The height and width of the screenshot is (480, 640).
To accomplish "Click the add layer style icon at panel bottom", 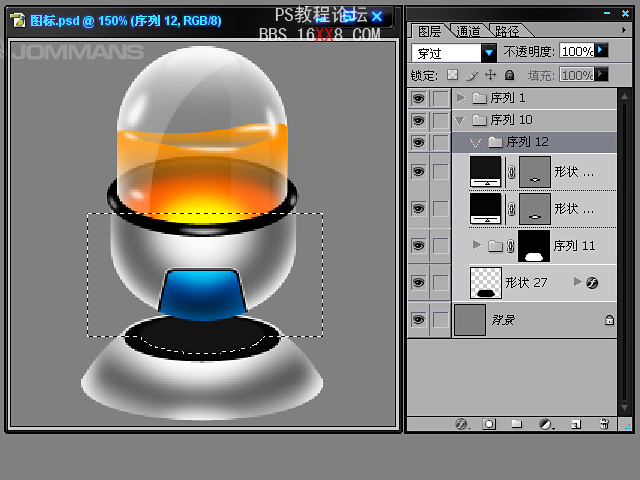I will coord(461,424).
